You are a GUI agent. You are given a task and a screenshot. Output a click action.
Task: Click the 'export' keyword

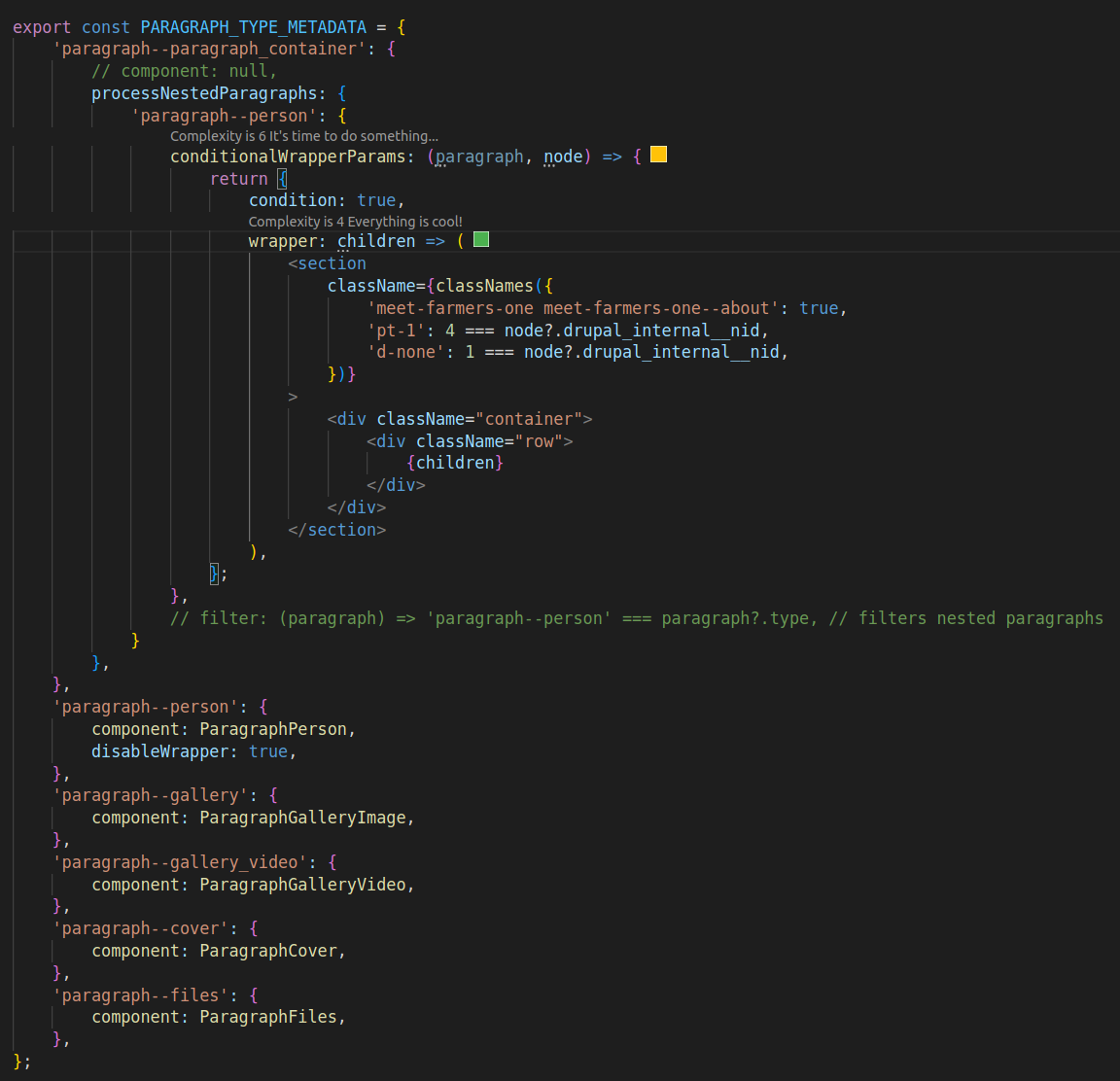click(42, 27)
